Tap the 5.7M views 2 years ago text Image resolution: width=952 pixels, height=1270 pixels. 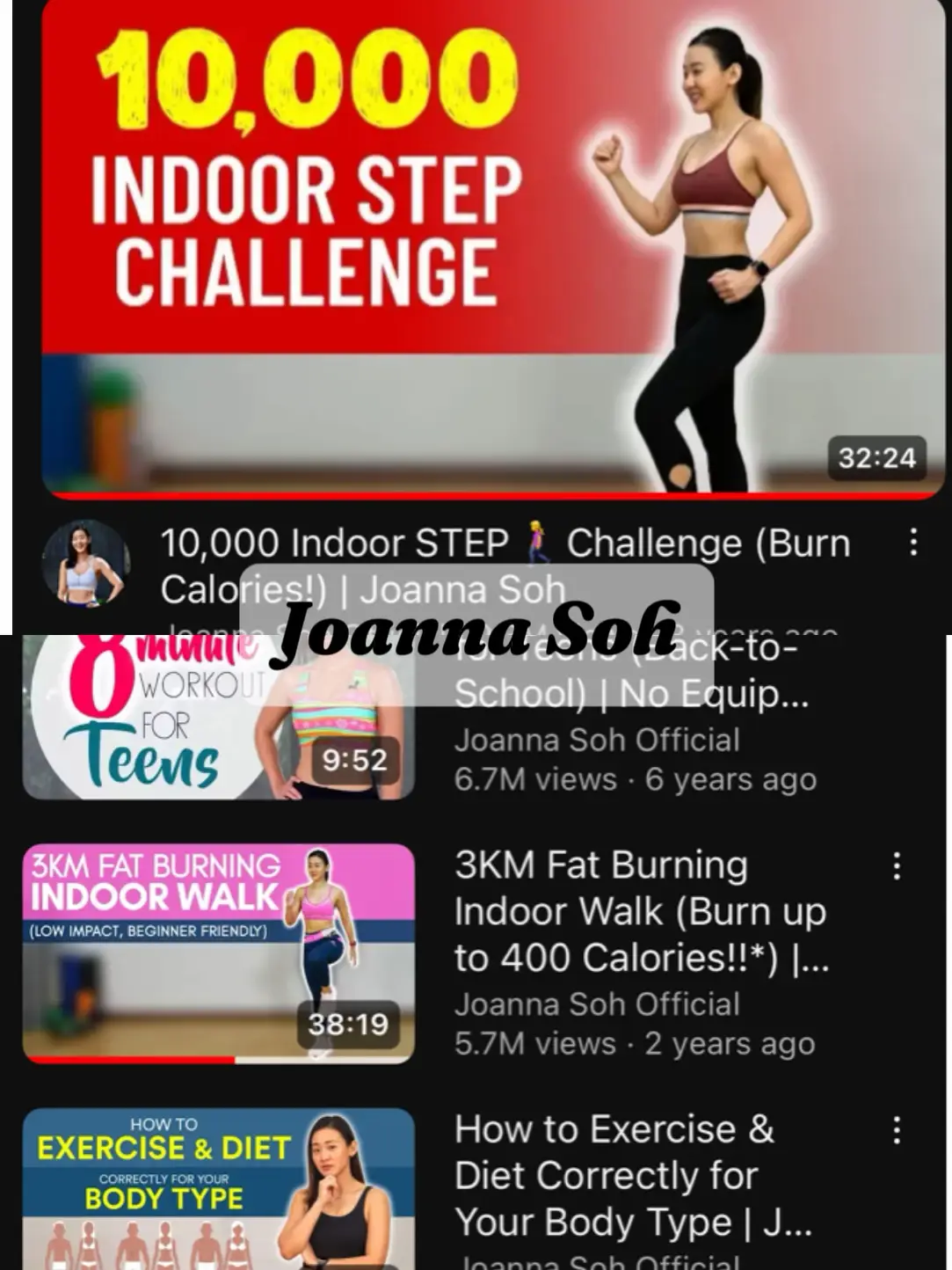pos(635,1043)
